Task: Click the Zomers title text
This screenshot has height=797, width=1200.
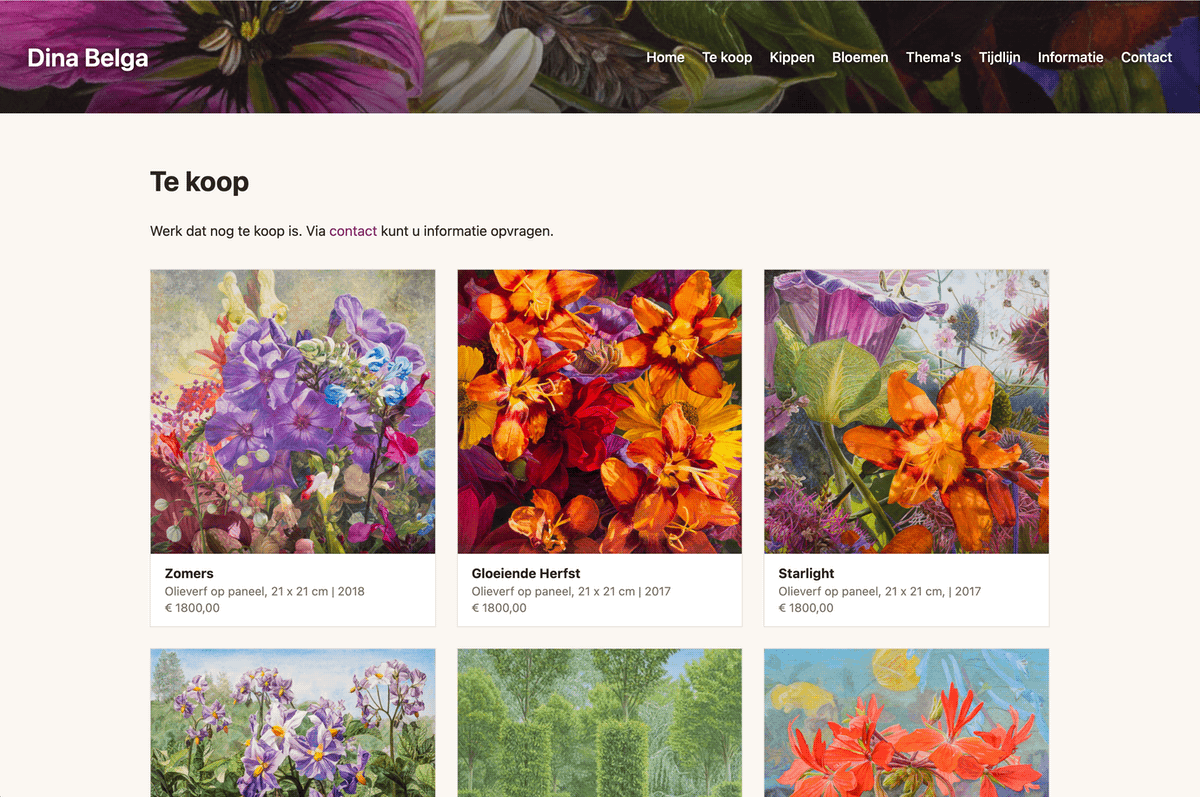Action: [189, 573]
